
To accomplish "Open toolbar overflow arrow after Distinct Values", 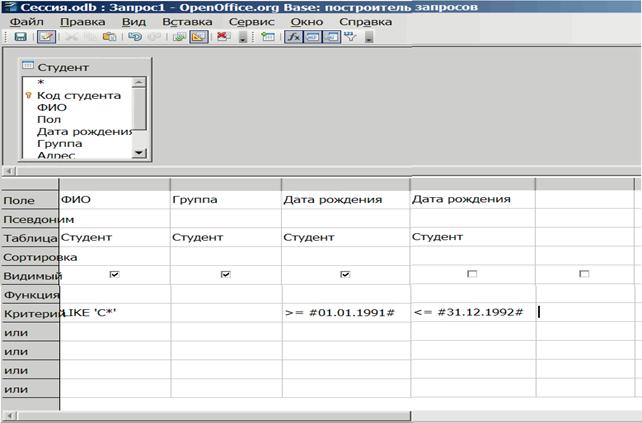I will [368, 38].
